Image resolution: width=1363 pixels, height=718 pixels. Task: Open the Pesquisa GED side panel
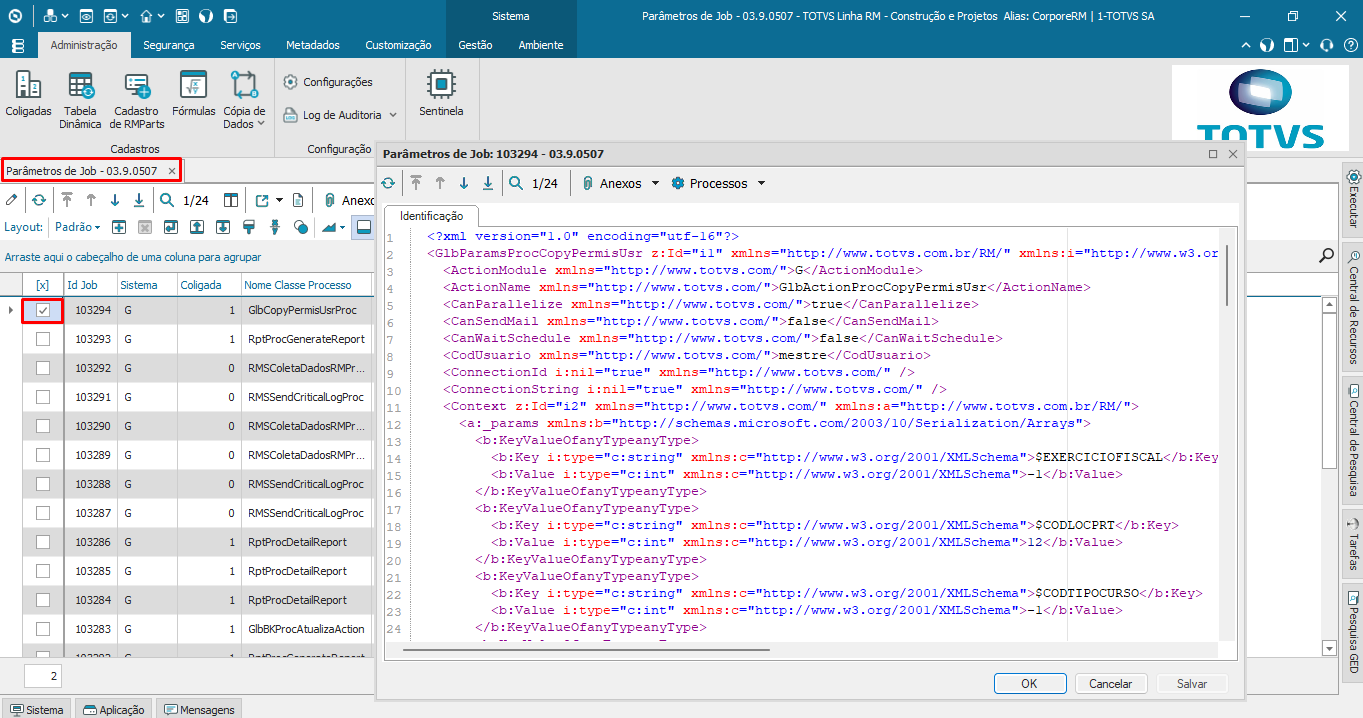(1353, 632)
